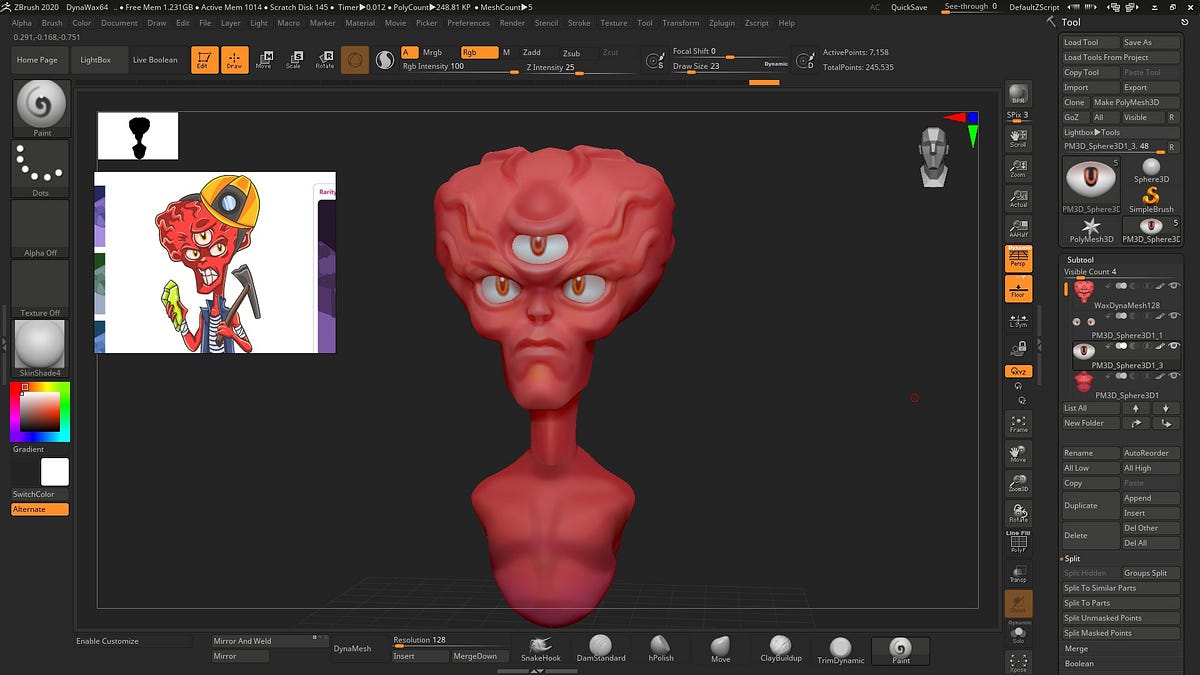Select the SkinShade4 material
Screen dimensions: 1200x675
coord(40,347)
